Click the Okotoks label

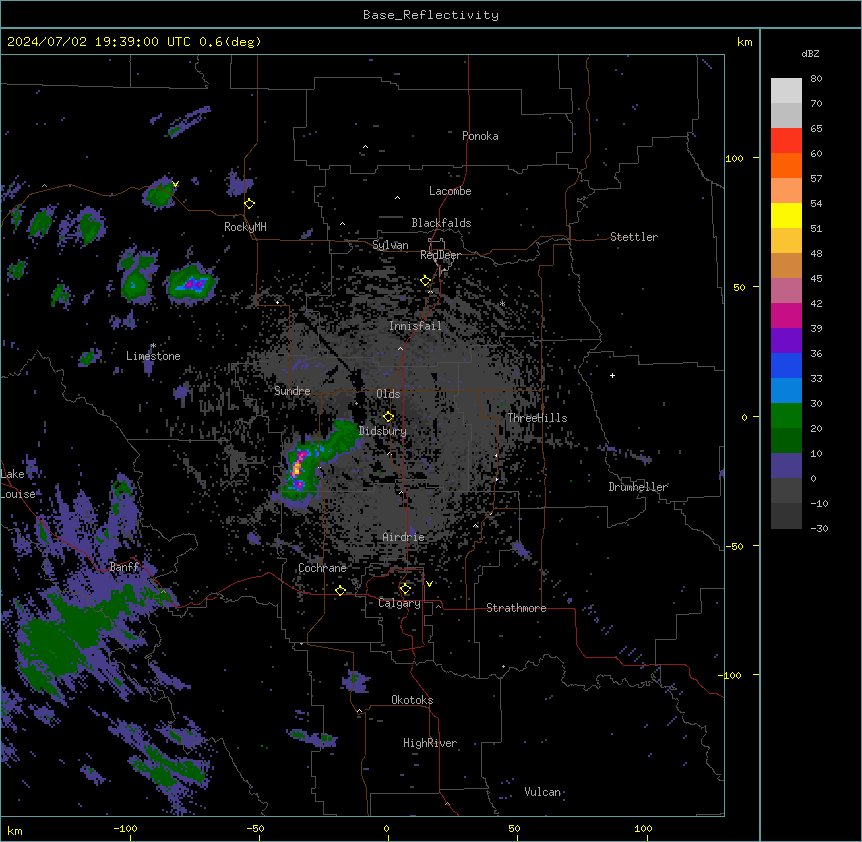[x=412, y=700]
